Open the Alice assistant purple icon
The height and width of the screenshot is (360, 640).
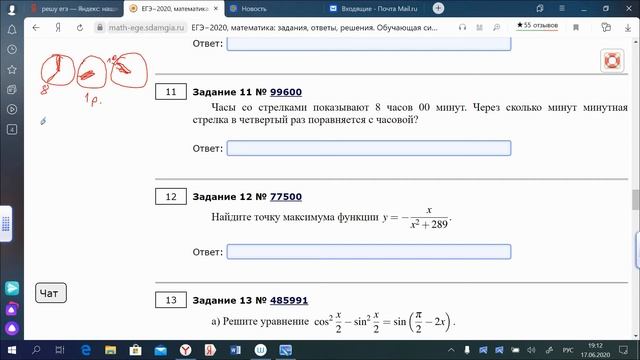pyautogui.click(x=12, y=328)
